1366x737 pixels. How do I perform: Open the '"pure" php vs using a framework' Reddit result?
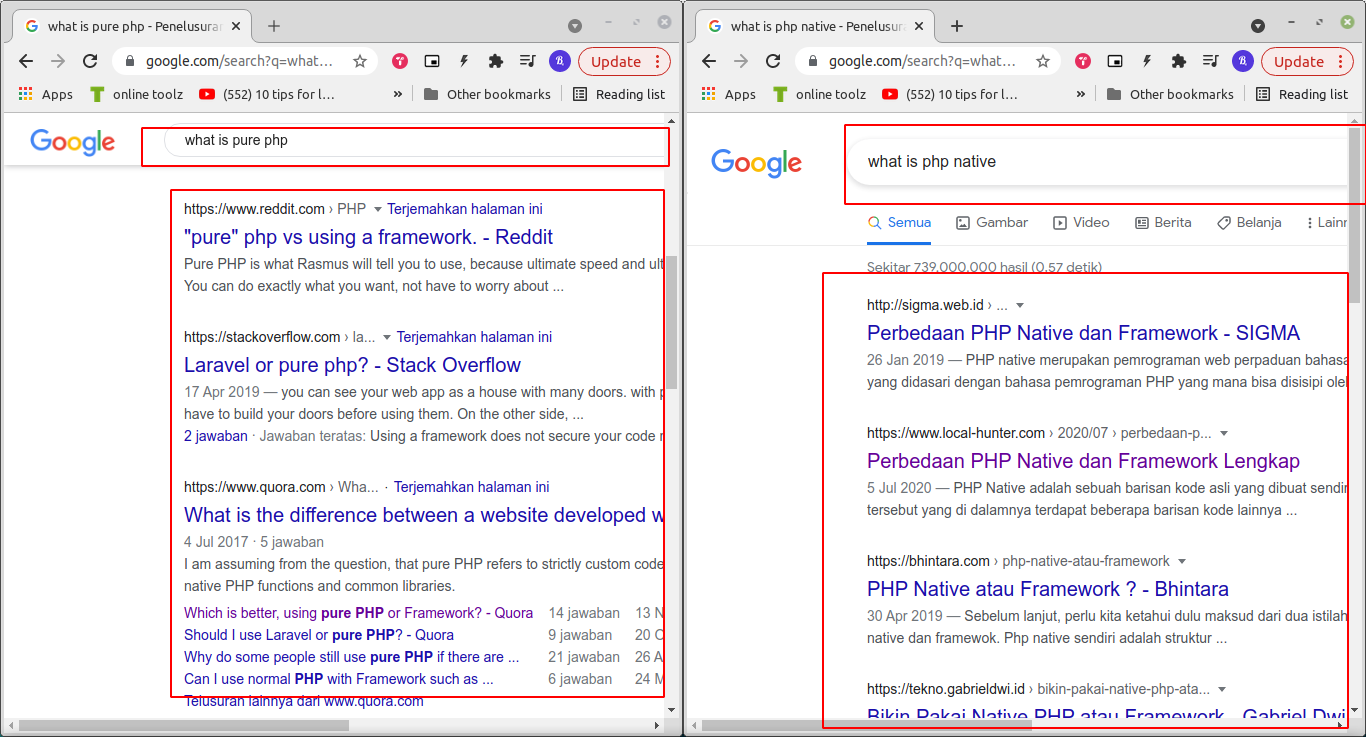pyautogui.click(x=368, y=237)
